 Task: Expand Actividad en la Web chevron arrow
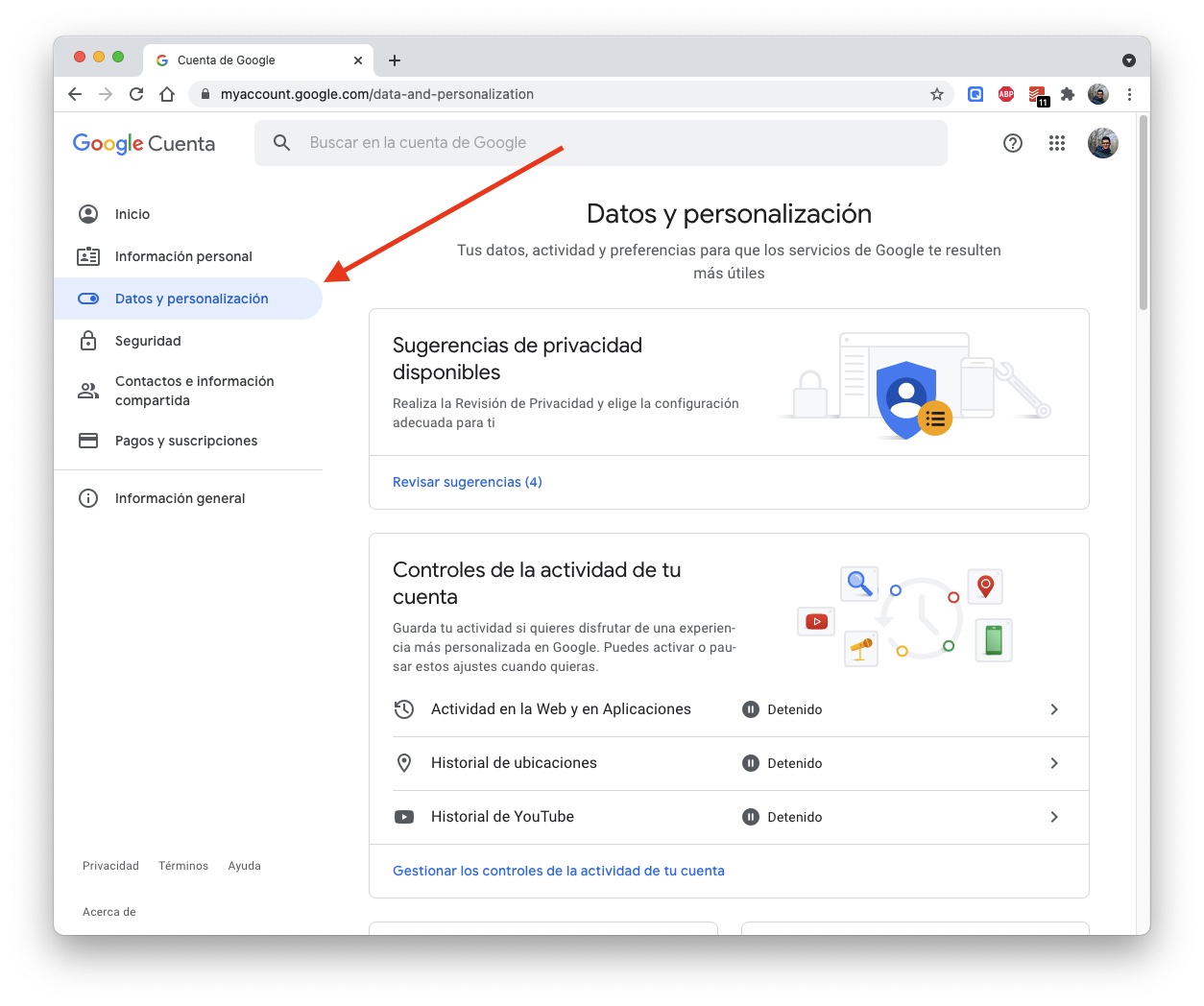1053,709
